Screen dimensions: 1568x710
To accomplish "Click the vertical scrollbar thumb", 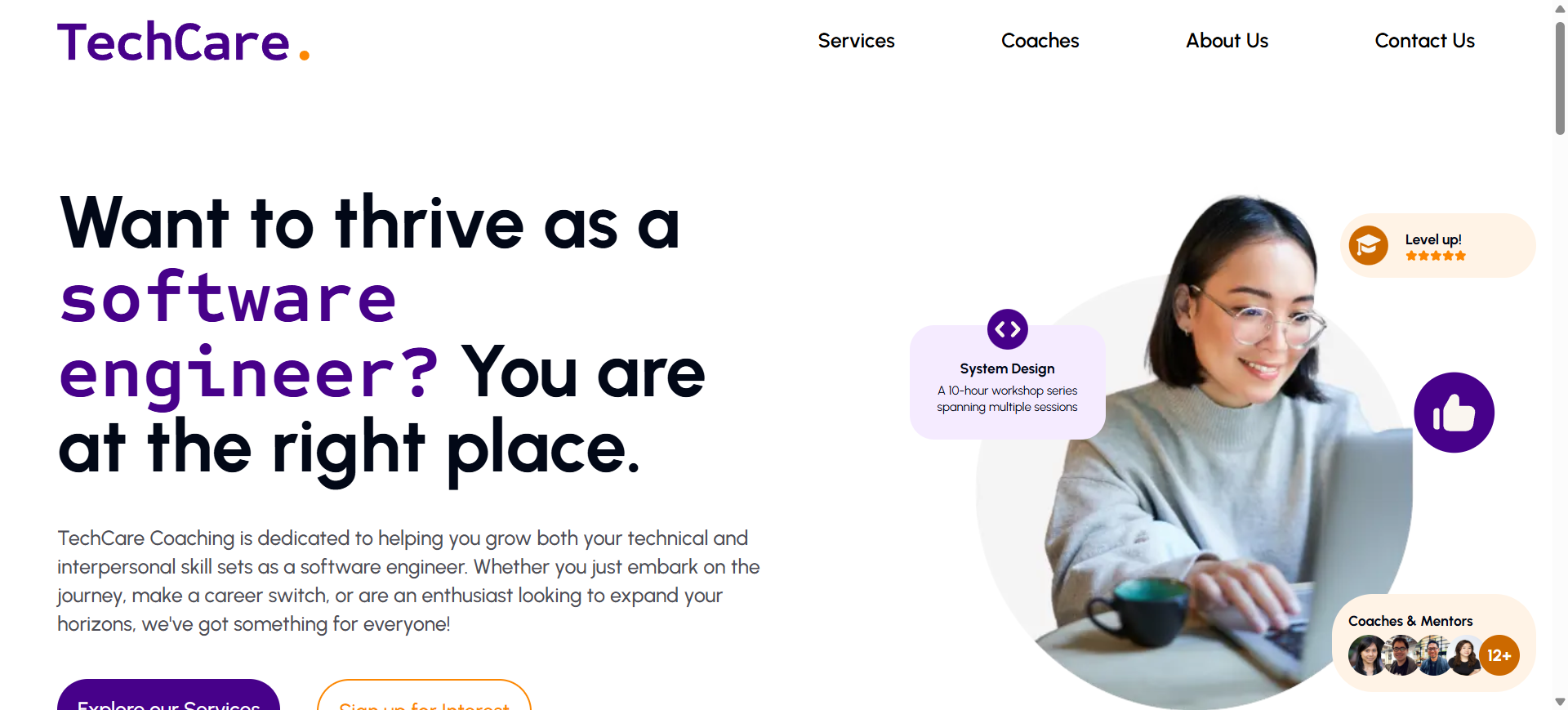I will (x=1560, y=78).
